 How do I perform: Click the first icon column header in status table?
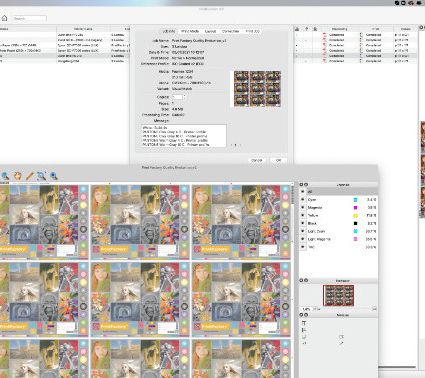pyautogui.click(x=297, y=29)
